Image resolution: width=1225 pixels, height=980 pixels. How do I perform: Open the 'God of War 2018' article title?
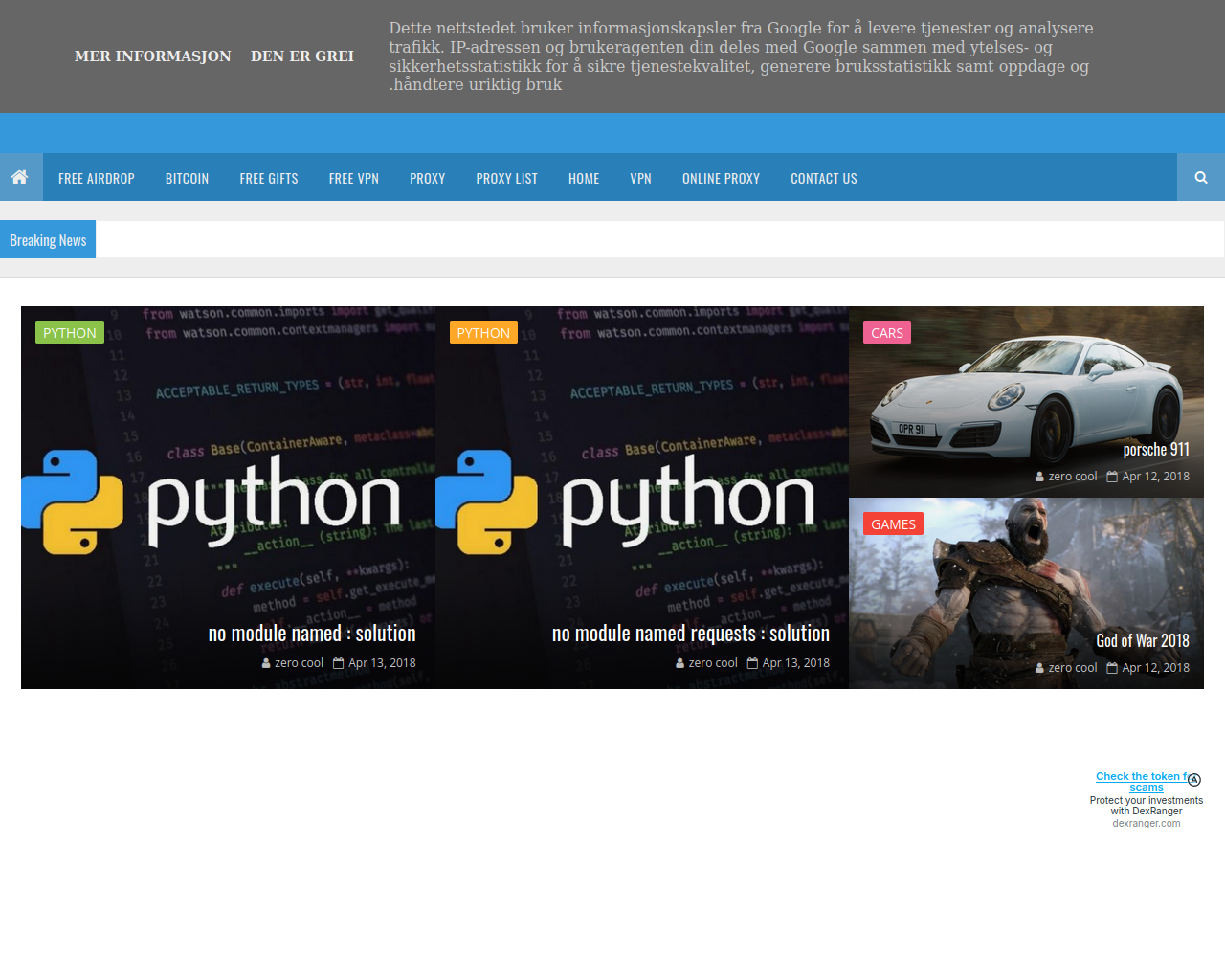tap(1143, 641)
